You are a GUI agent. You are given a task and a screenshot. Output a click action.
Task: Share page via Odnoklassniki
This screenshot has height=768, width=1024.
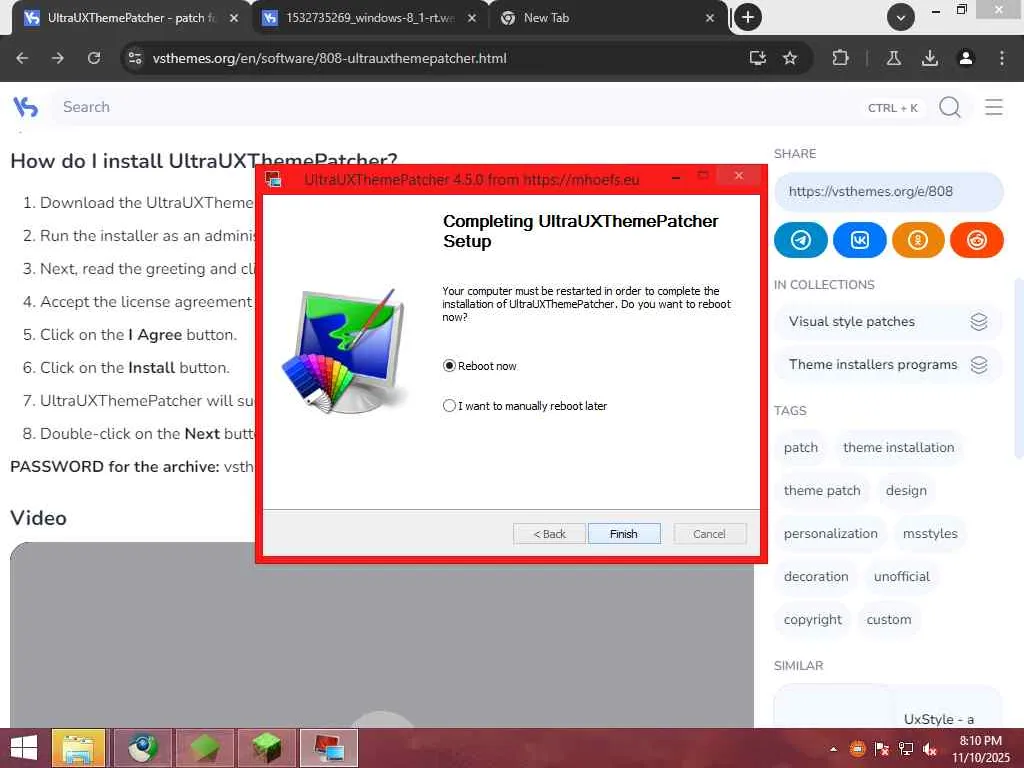point(918,240)
